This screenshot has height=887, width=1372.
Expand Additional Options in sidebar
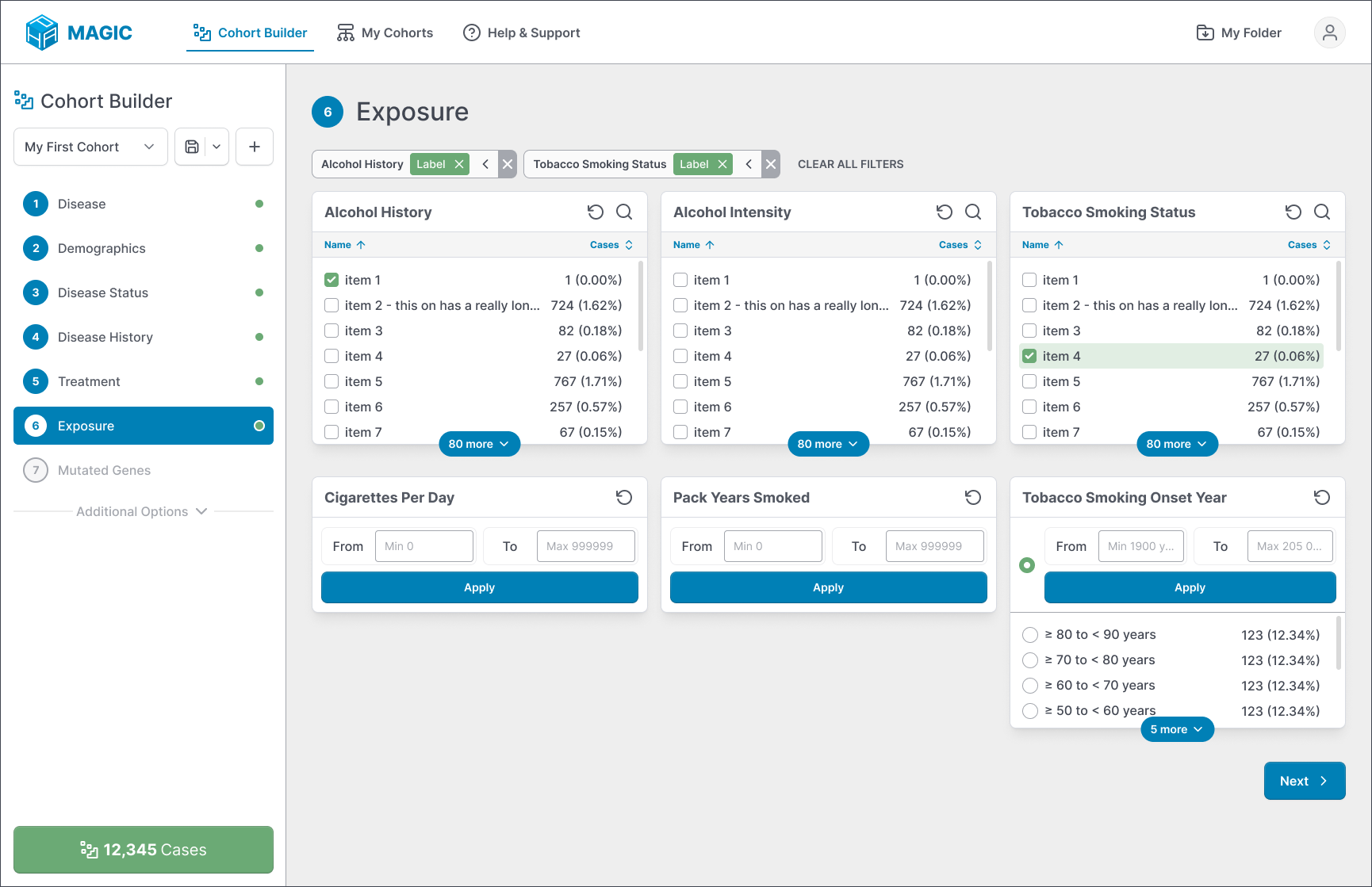click(x=142, y=511)
